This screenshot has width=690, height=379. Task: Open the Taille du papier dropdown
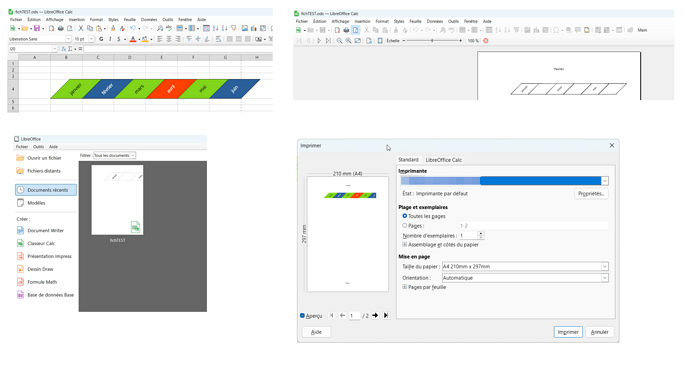[x=525, y=266]
